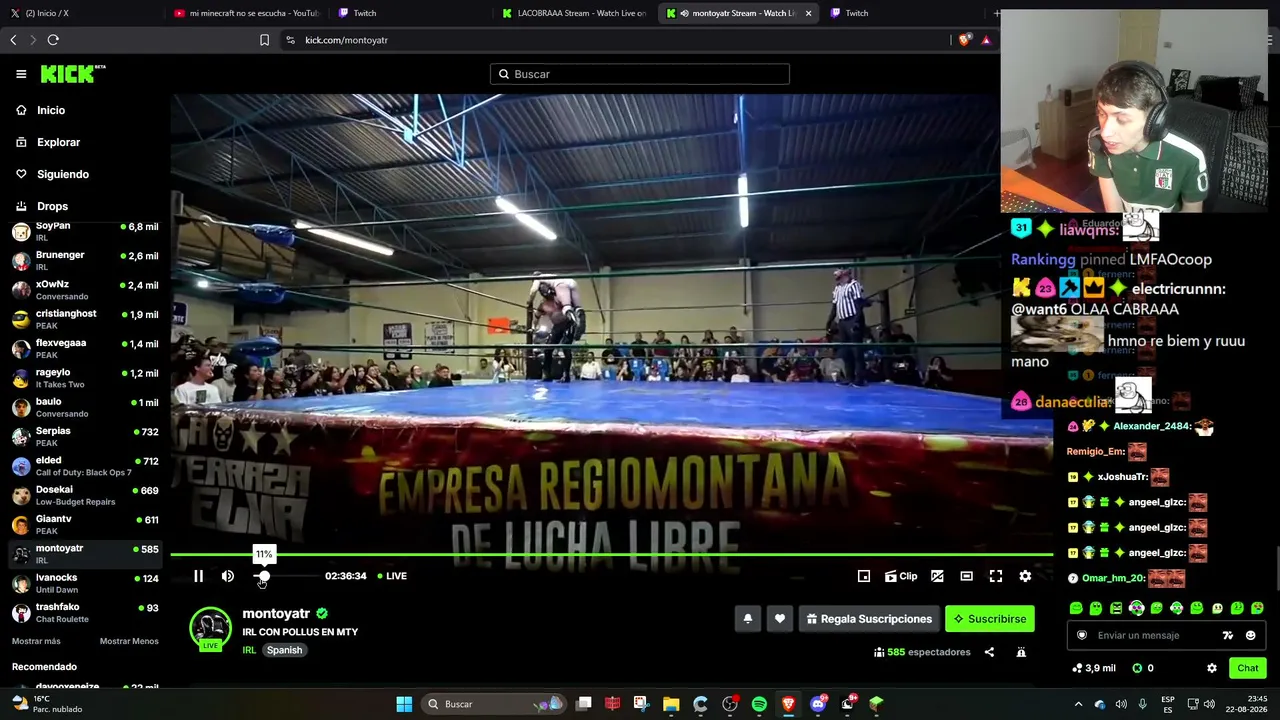Open cristianghost channel in sidebar
1280x720 pixels.
tap(85, 319)
